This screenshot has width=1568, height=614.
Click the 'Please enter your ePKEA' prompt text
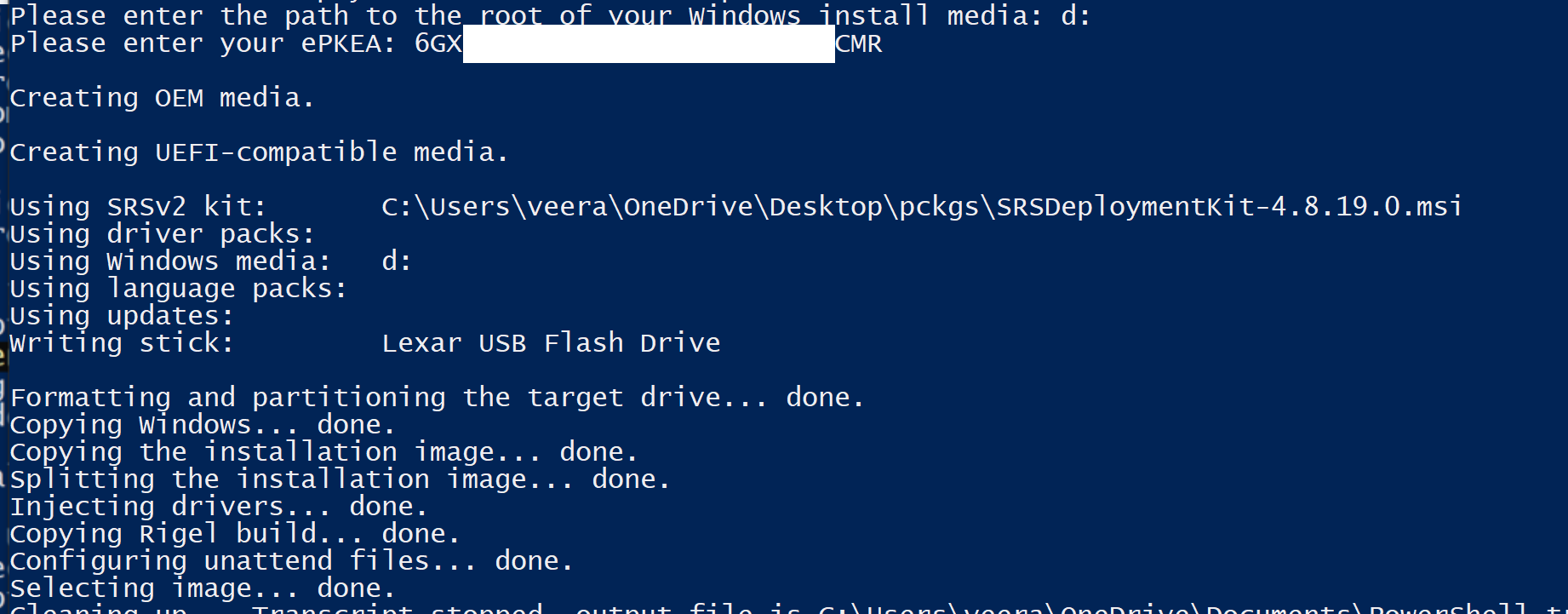(x=203, y=43)
